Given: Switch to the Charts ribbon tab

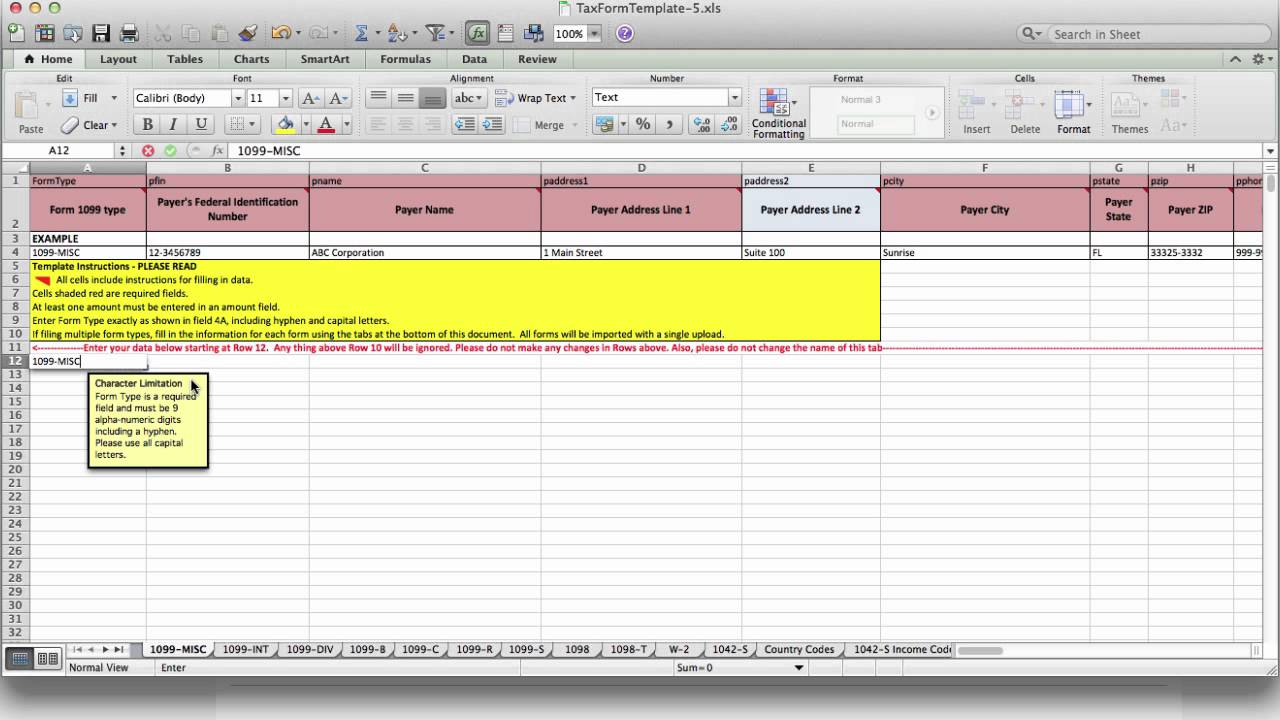Looking at the screenshot, I should (251, 59).
